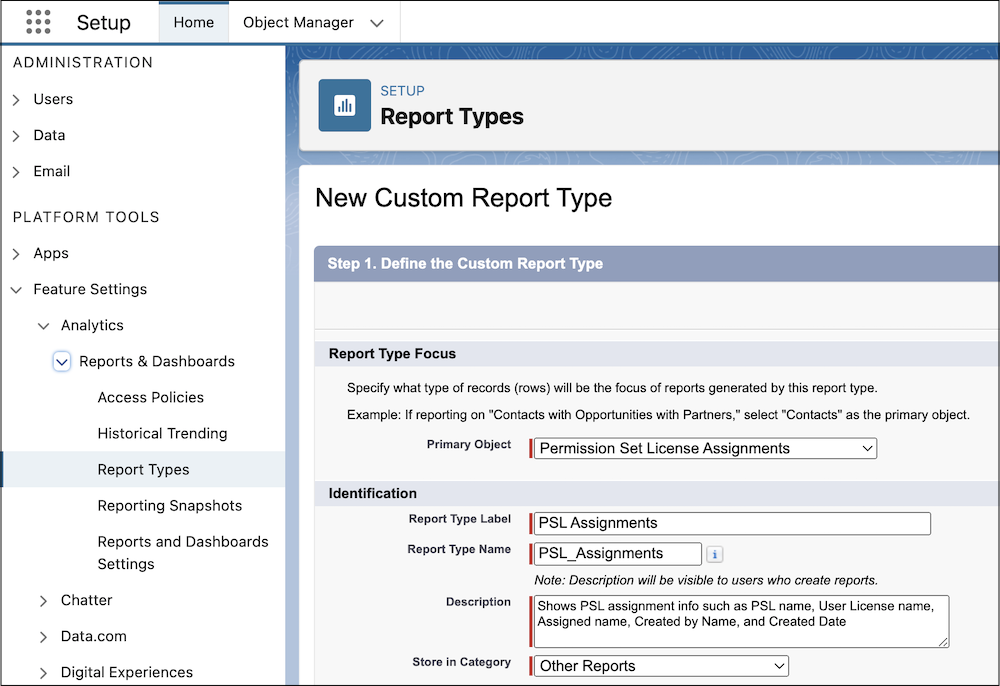Image resolution: width=1000 pixels, height=686 pixels.
Task: Switch to the Home tab
Action: [x=193, y=22]
